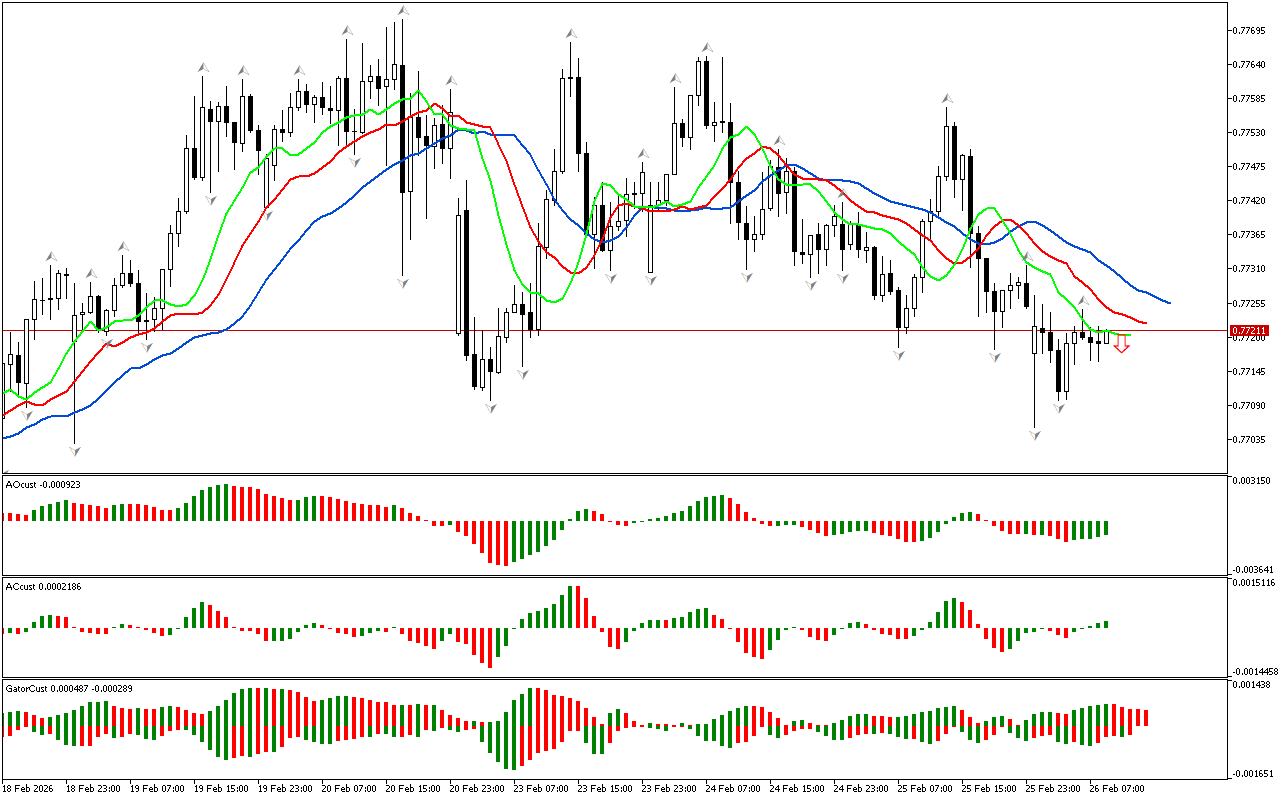Click up fractal arrow above 25 Feb 07:00 peak
This screenshot has width=1280, height=800.
[946, 98]
